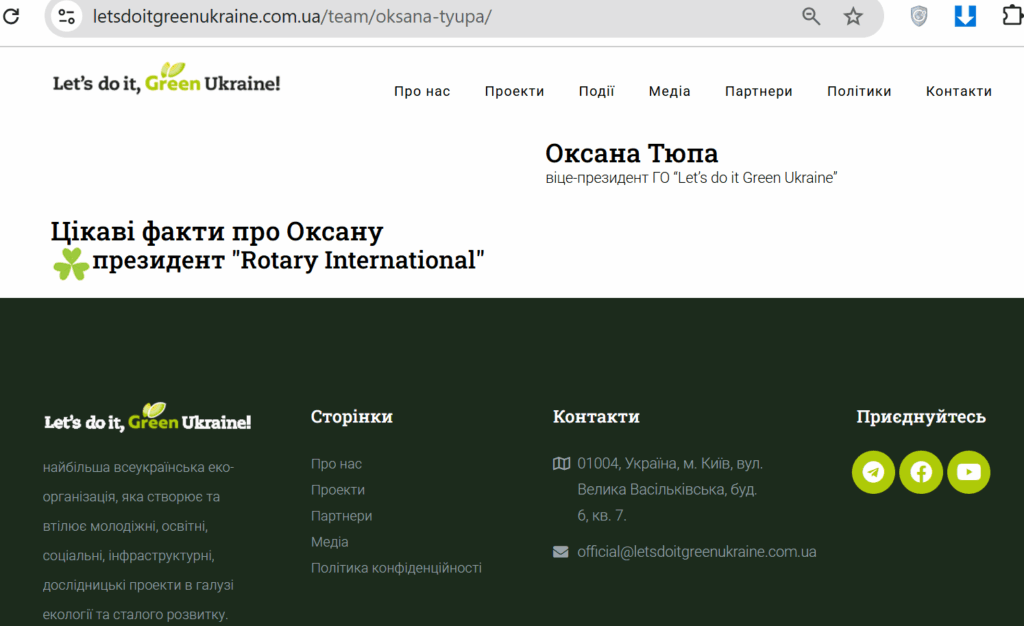Follow the footer Медіа link
The image size is (1024, 626).
coord(330,542)
